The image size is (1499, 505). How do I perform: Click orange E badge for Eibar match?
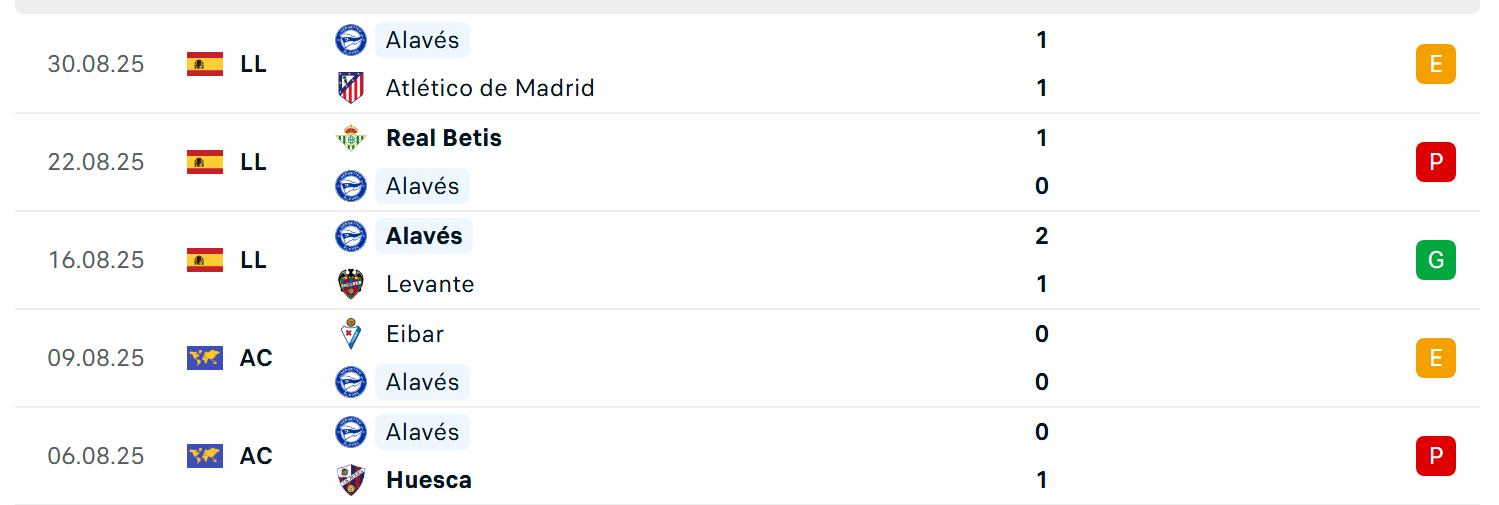(x=1436, y=358)
